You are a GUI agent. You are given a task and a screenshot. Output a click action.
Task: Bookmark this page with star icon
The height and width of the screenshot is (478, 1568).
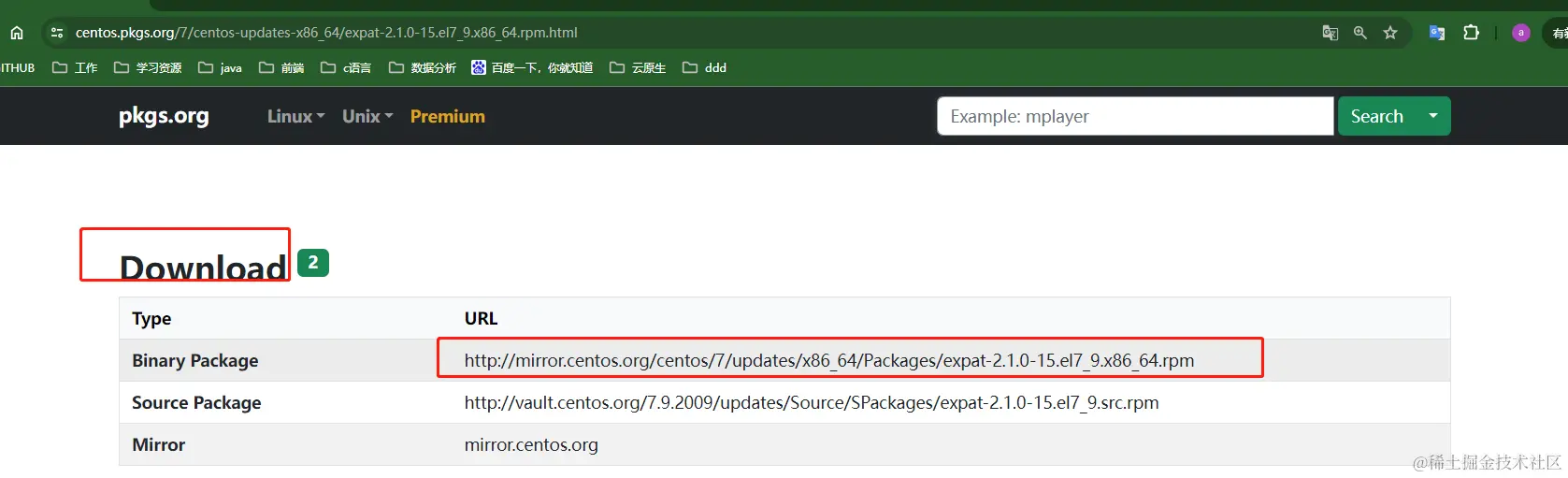point(1390,33)
